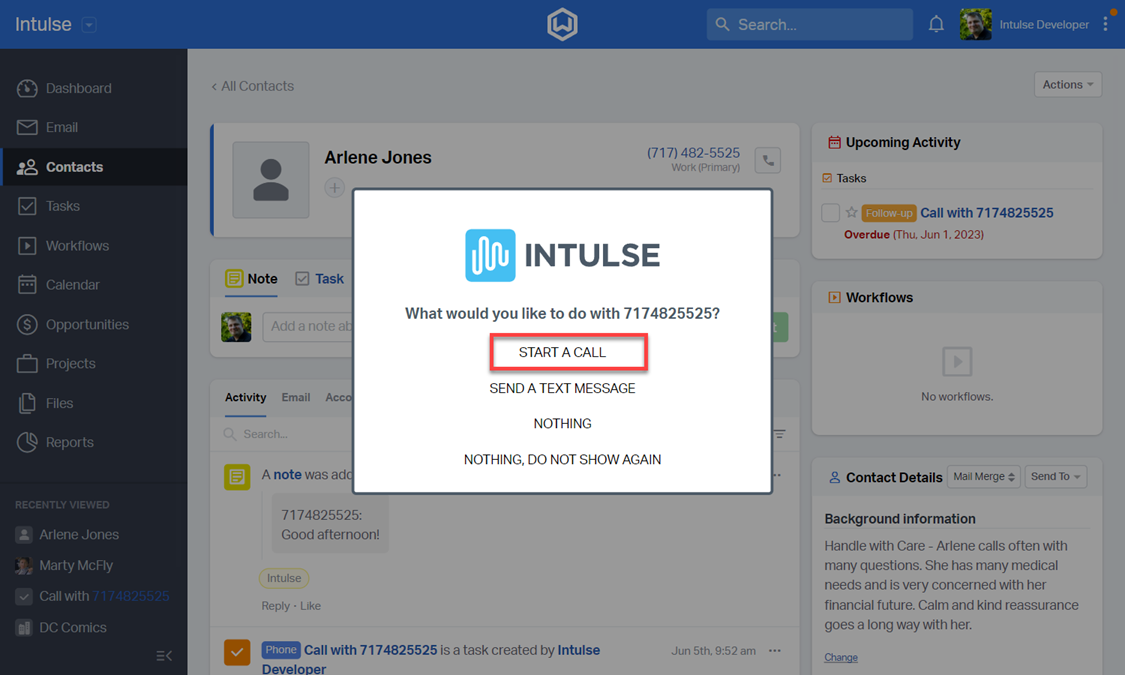Viewport: 1125px width, 675px height.
Task: Select SEND A TEXT MESSAGE option
Action: (562, 388)
